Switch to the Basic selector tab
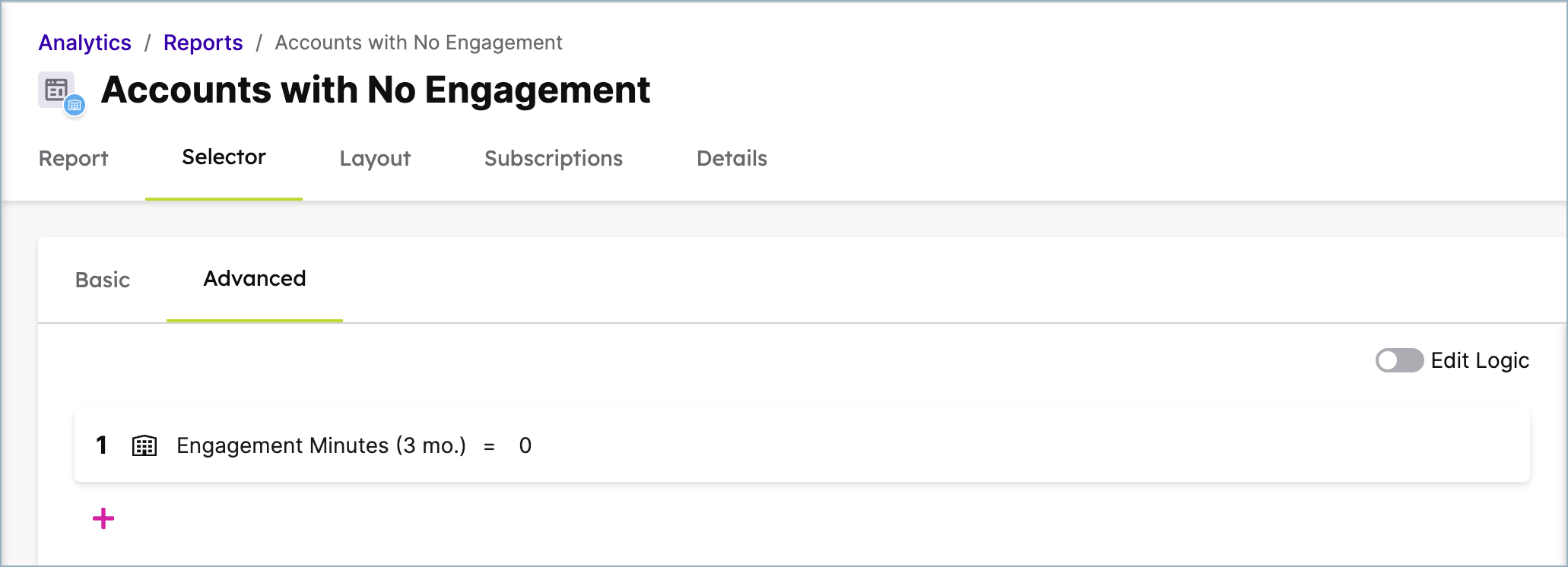This screenshot has width=1568, height=567. click(103, 280)
